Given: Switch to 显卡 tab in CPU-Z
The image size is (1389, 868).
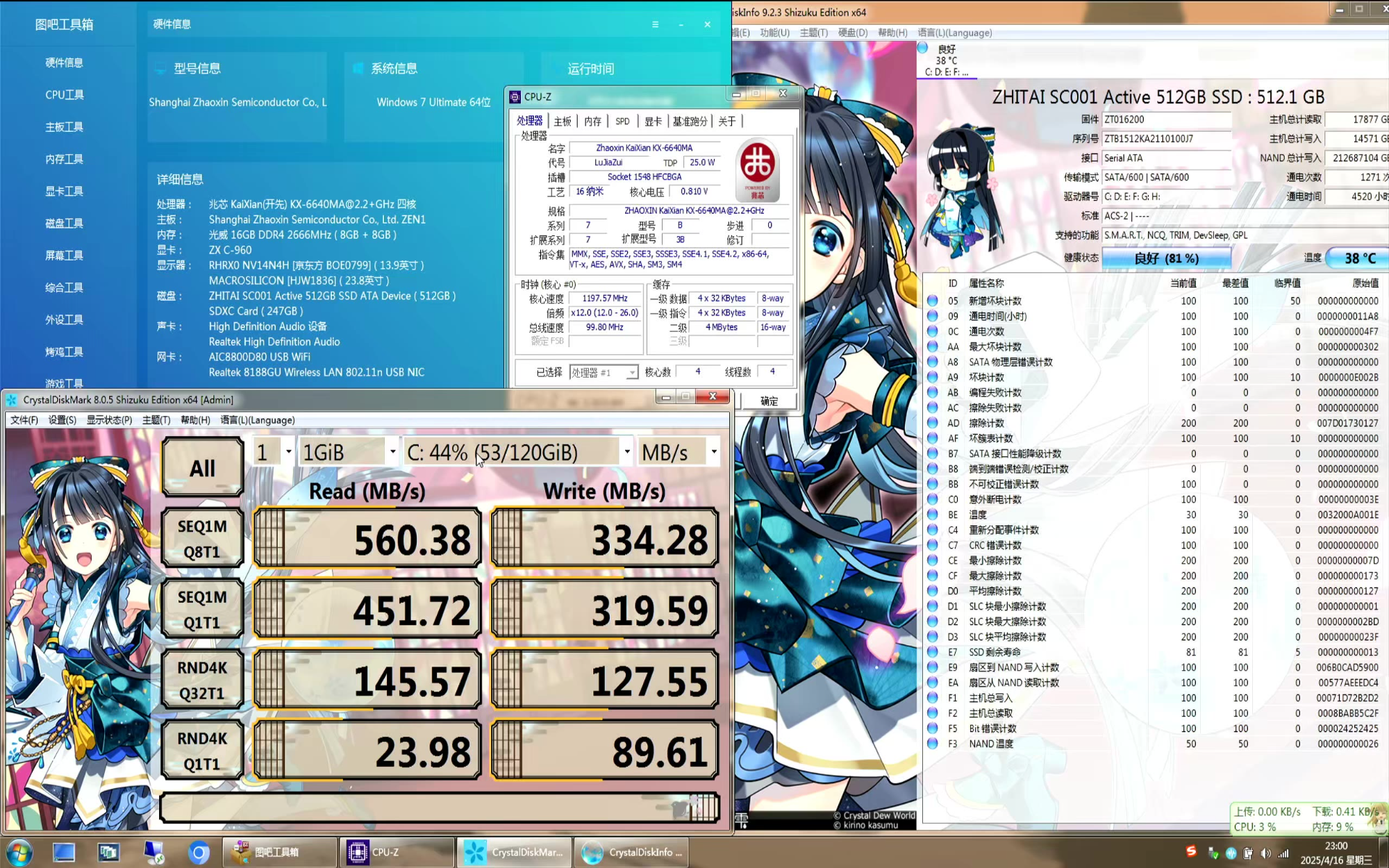Looking at the screenshot, I should [x=653, y=122].
